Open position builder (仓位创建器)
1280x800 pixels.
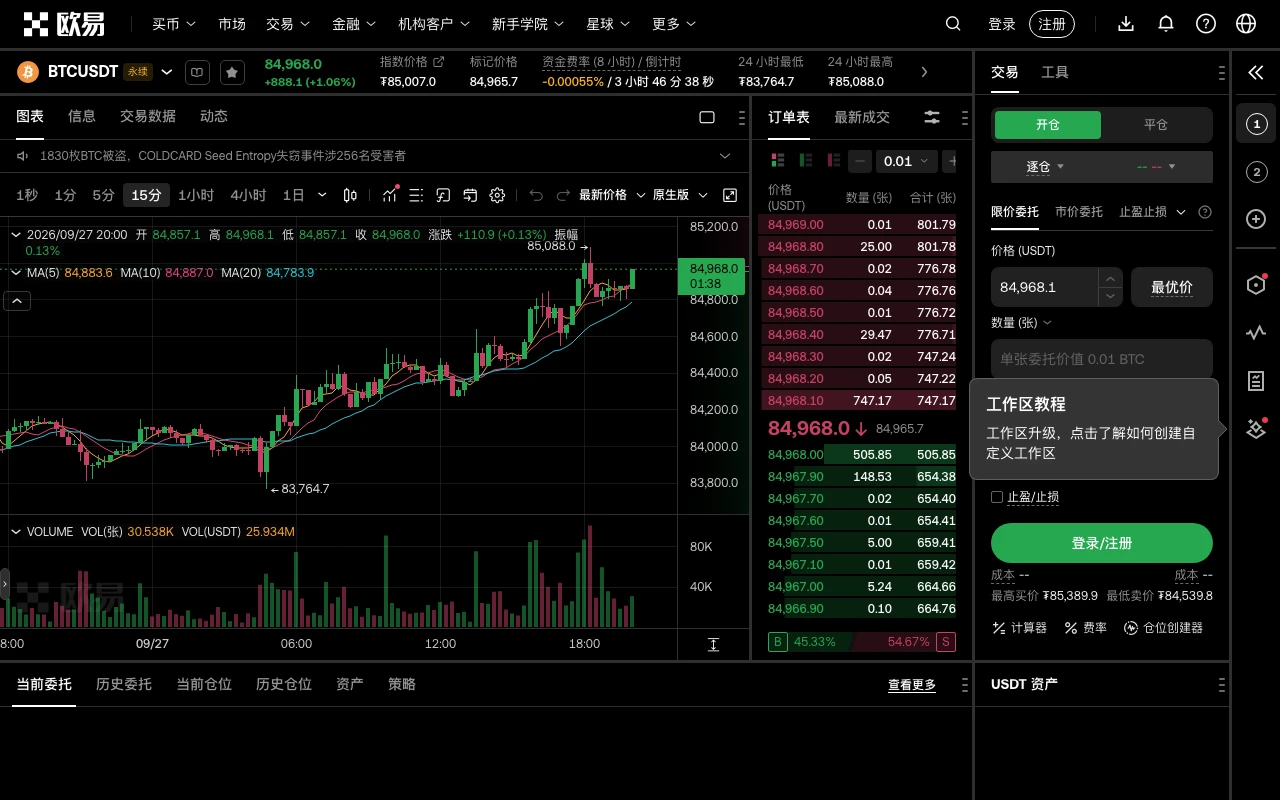(1163, 628)
